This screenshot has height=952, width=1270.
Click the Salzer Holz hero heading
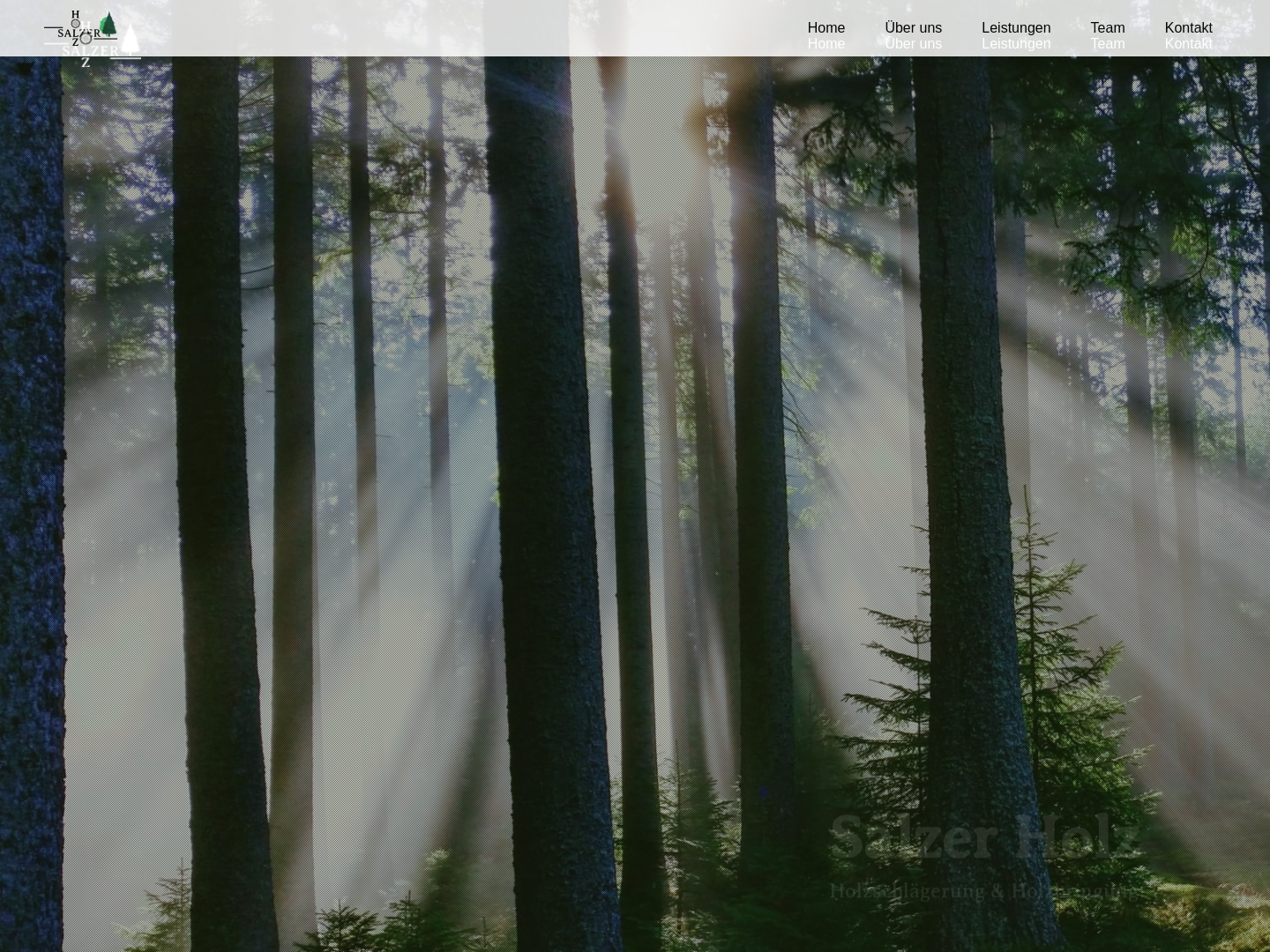pos(984,837)
